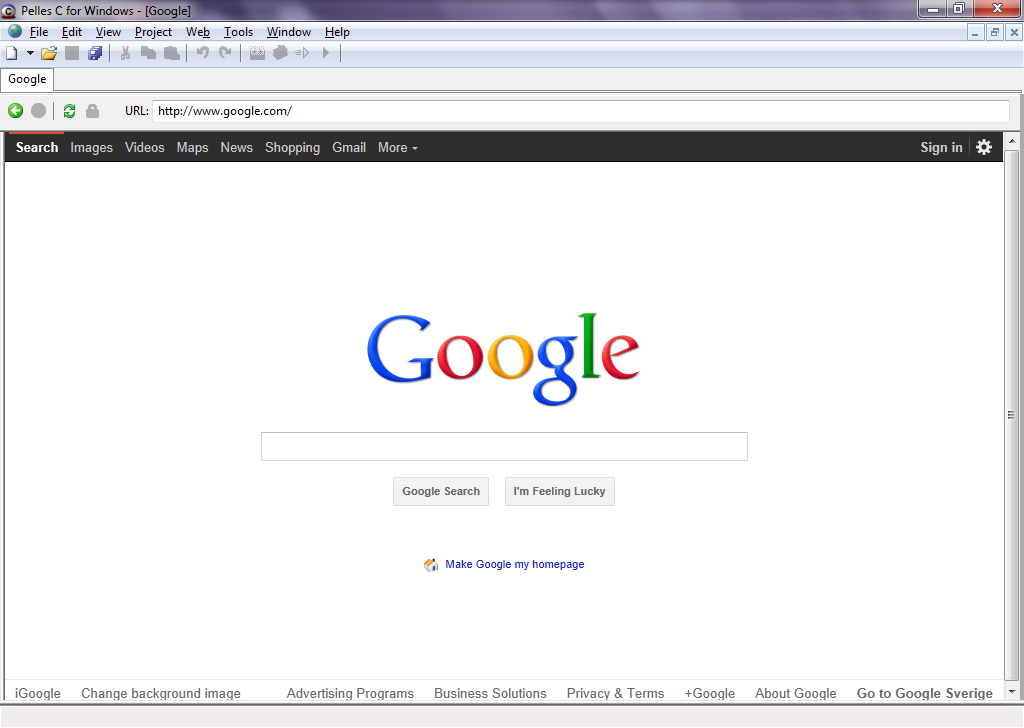Open the File menu
Viewport: 1024px width, 728px height.
(x=39, y=32)
